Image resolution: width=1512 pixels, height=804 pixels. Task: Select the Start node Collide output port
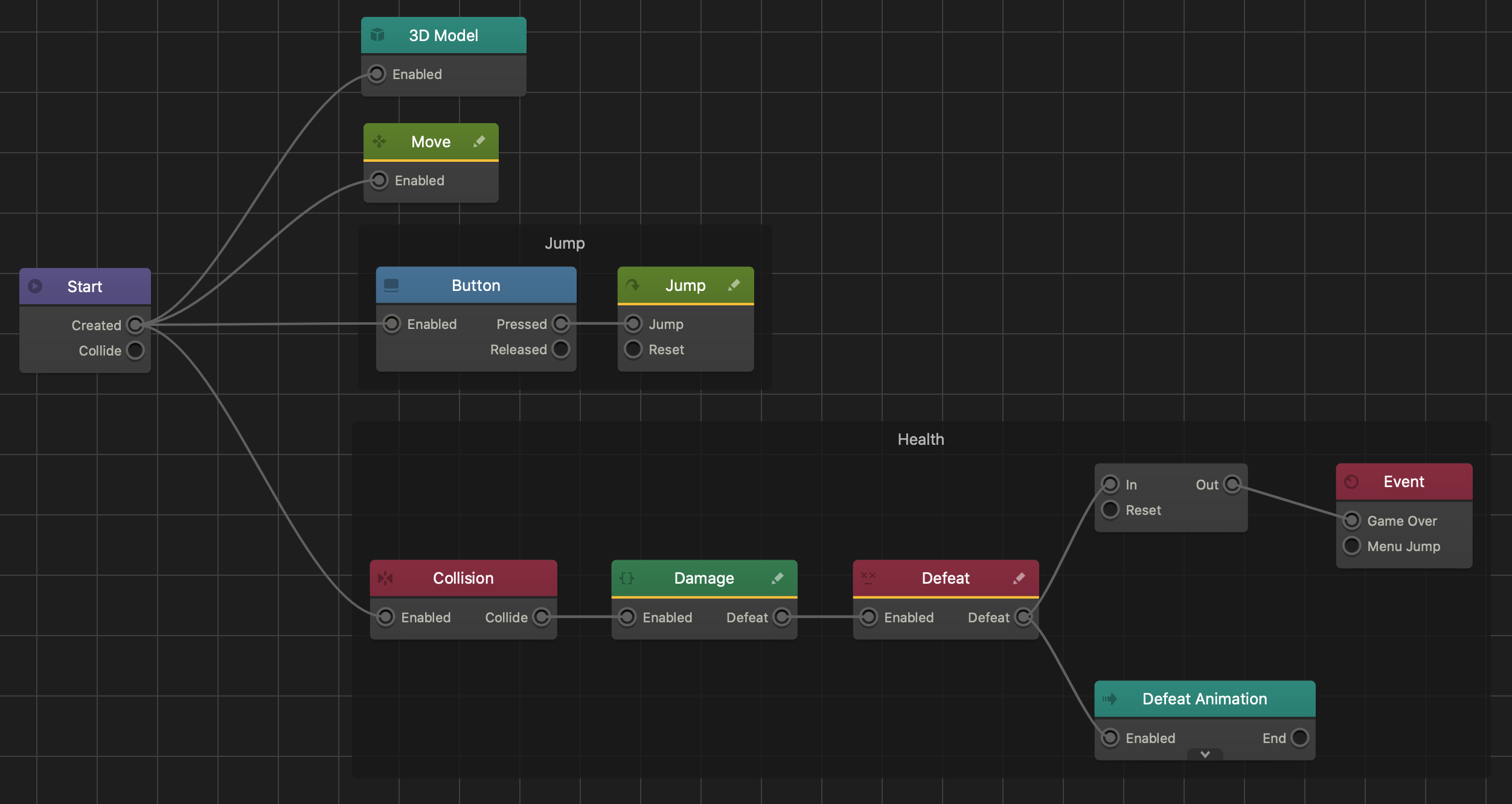(135, 350)
